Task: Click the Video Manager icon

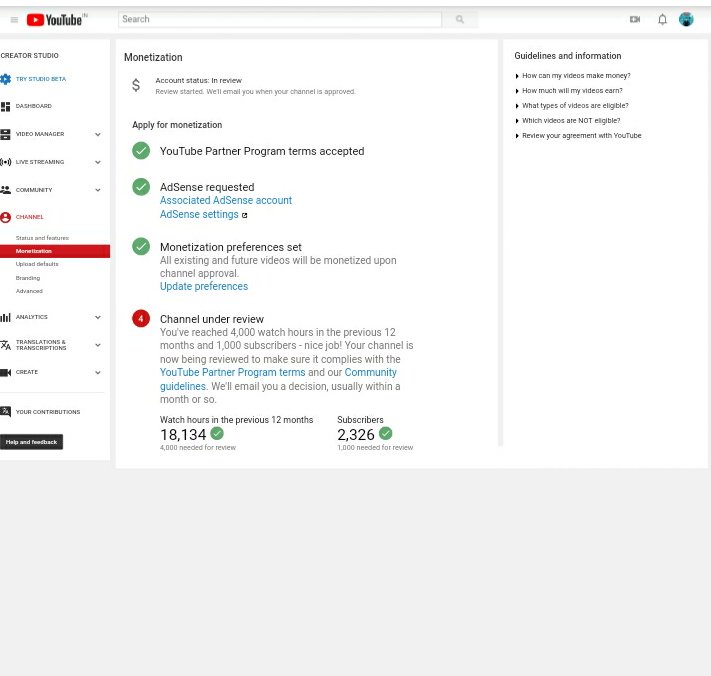Action: click(5, 134)
